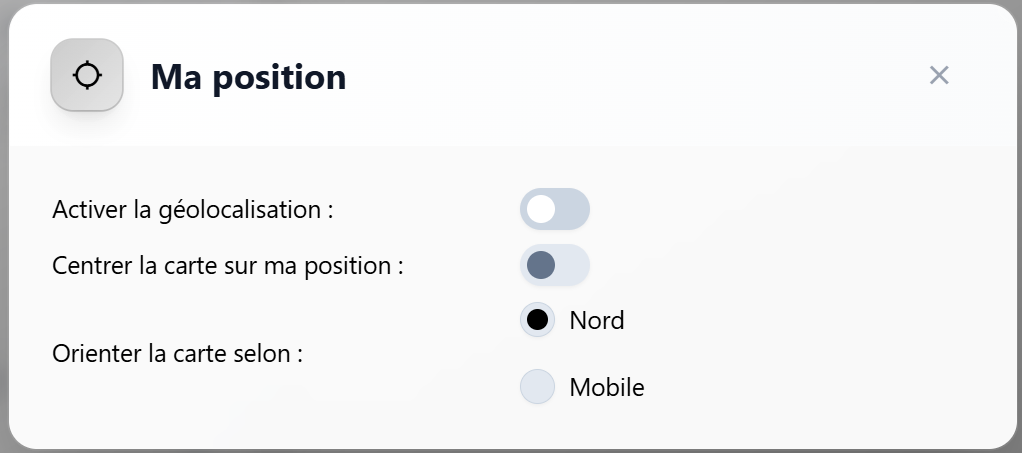The image size is (1022, 453).
Task: Click the crosshair location icon
Action: (x=87, y=75)
